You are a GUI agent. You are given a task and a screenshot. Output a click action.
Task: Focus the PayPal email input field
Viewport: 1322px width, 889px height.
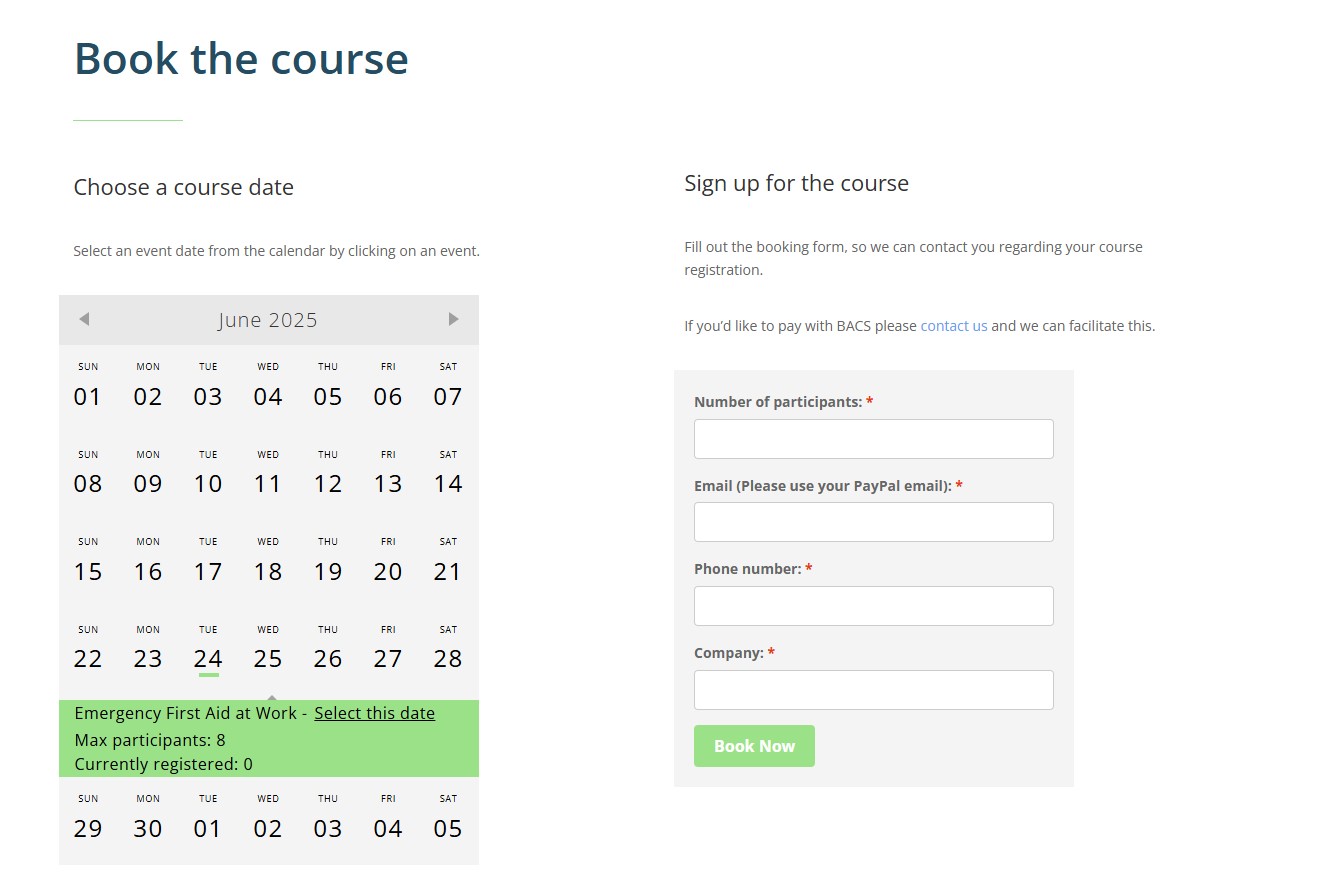click(x=873, y=522)
